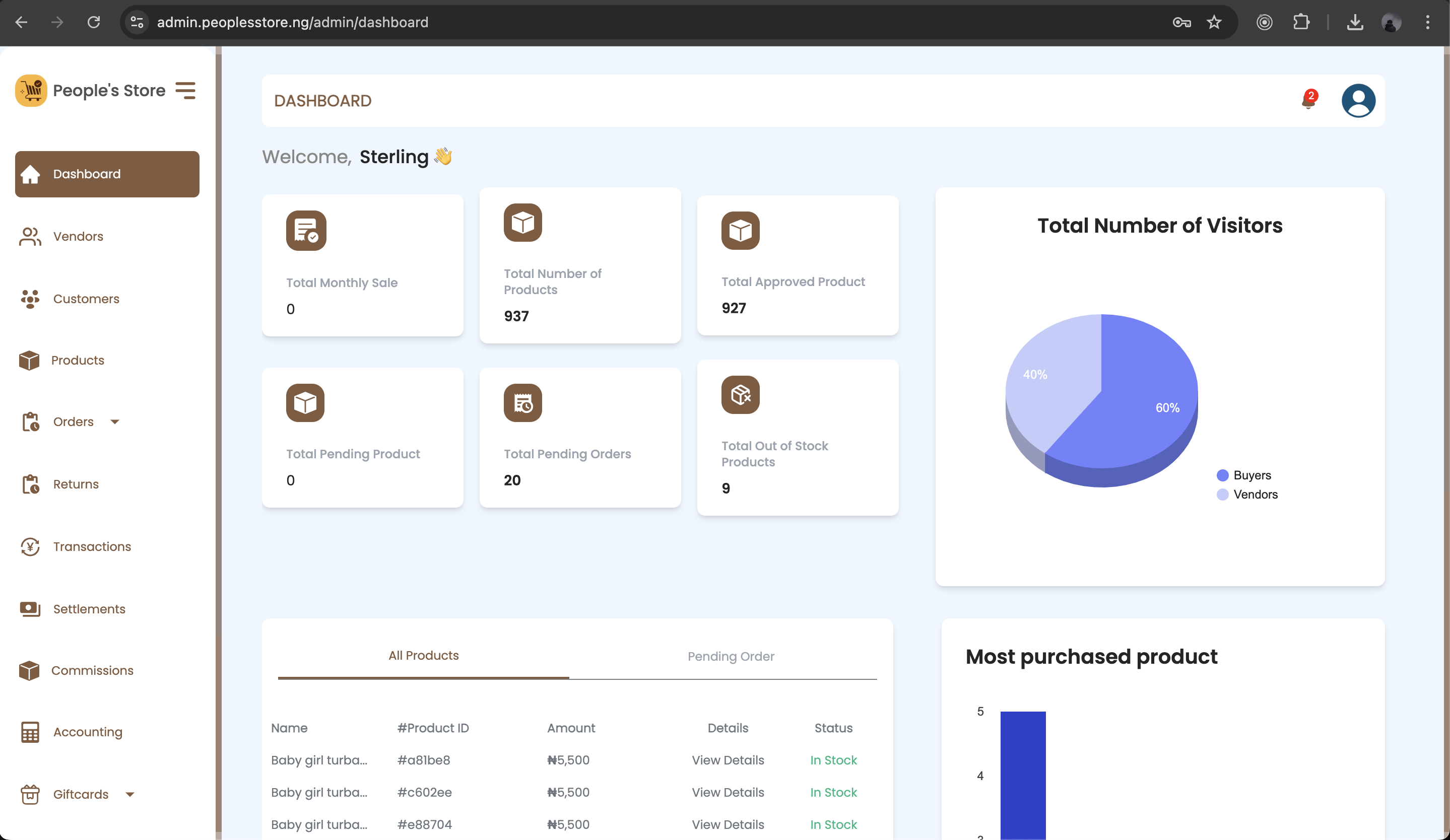Image resolution: width=1450 pixels, height=840 pixels.
Task: Open the browser extensions puzzle icon
Action: (x=1300, y=23)
